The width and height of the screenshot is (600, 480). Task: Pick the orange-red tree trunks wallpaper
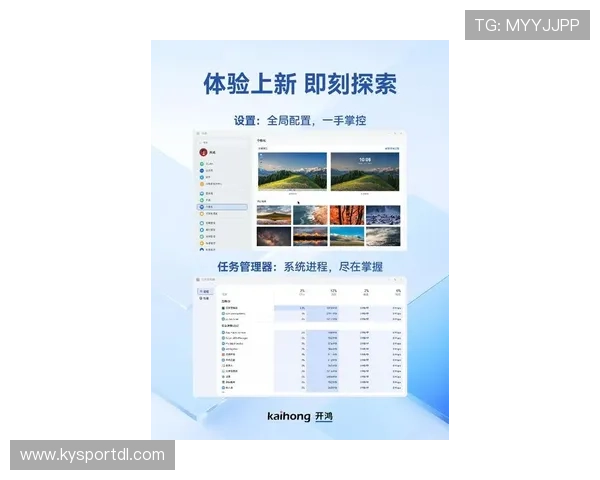tap(347, 215)
